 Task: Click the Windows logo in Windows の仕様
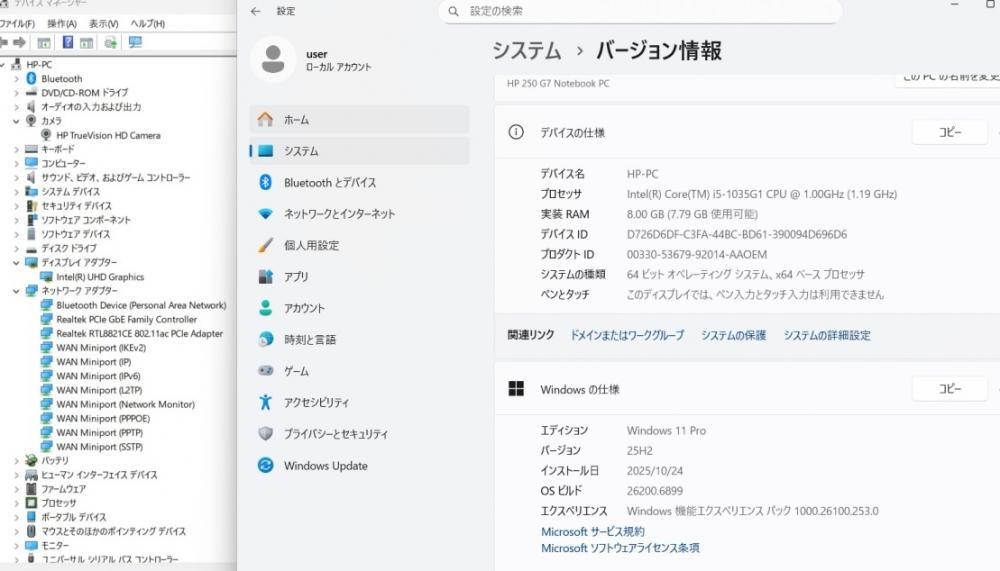[x=516, y=389]
